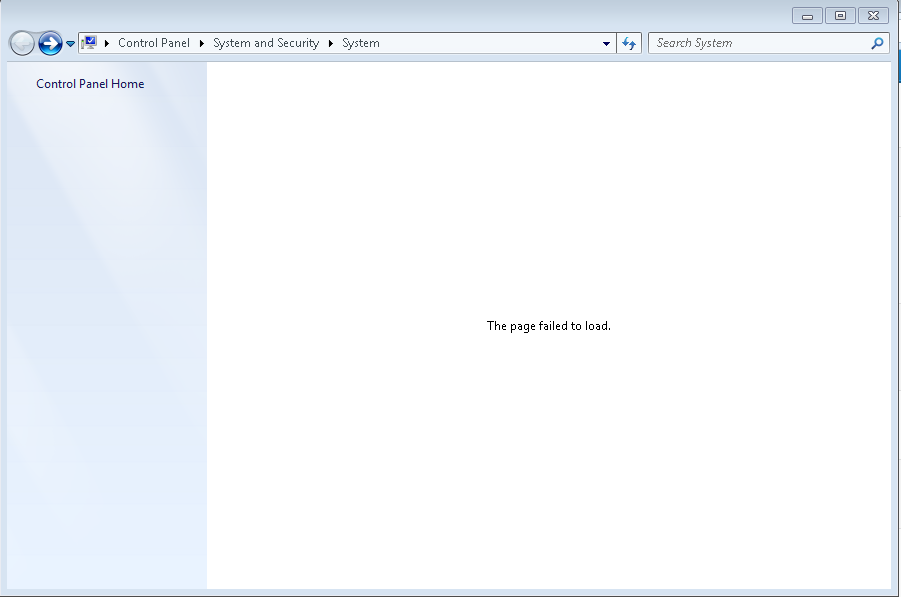Viewport: 901px width, 597px height.
Task: Open the recent pages dropdown arrow
Action: (70, 43)
